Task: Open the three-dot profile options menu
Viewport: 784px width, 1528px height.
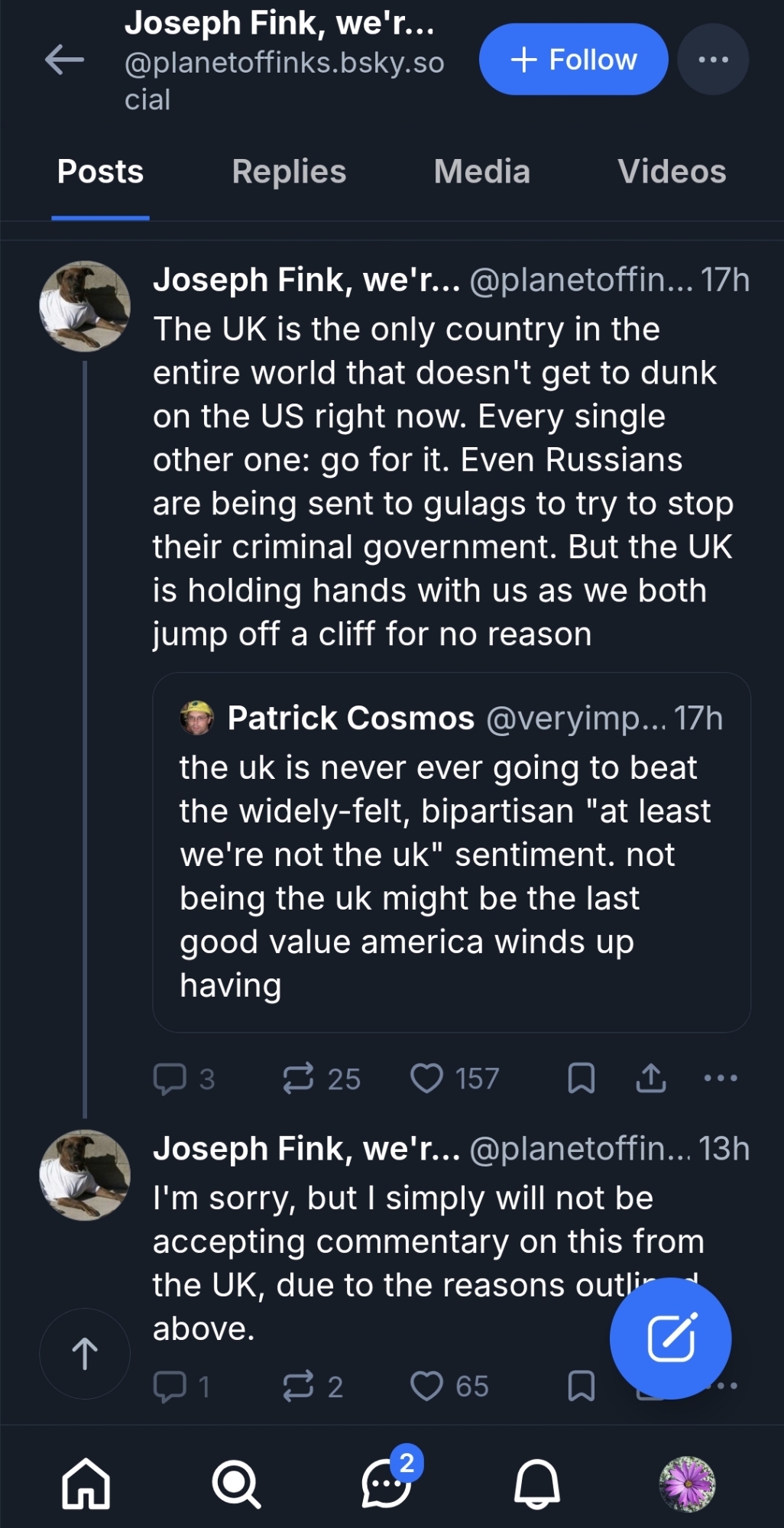Action: [x=712, y=60]
